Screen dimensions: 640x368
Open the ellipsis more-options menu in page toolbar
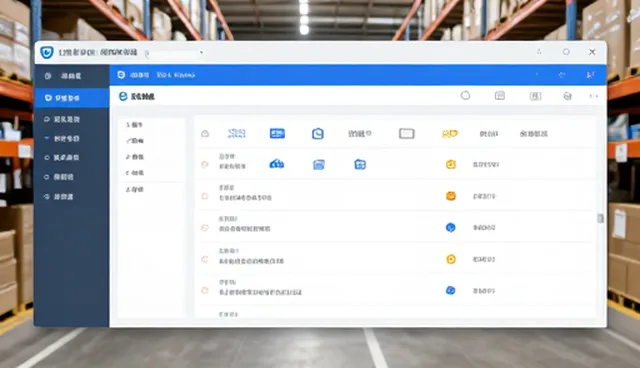click(x=593, y=96)
